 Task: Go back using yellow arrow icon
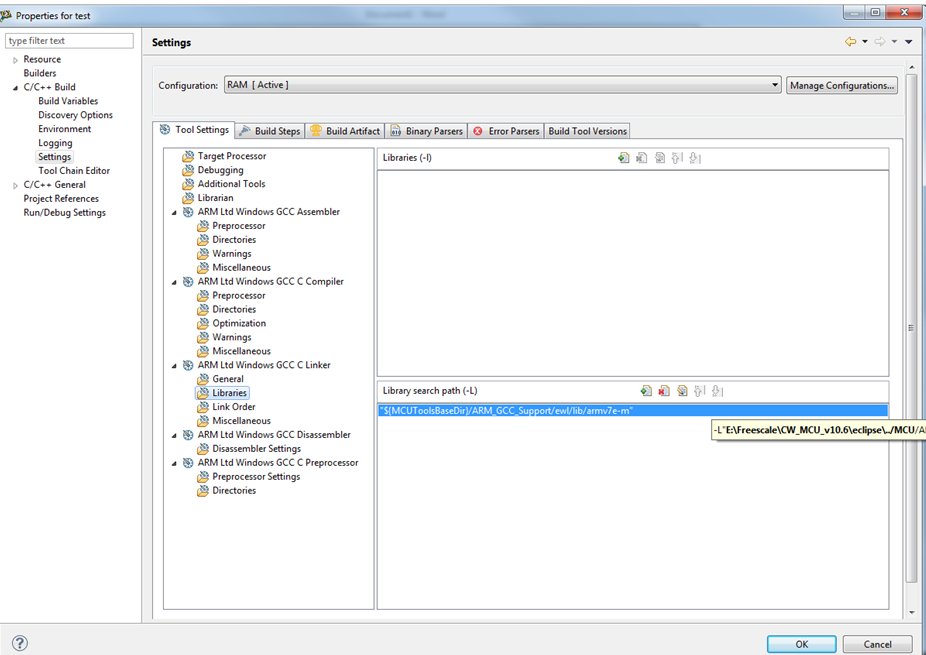(850, 42)
